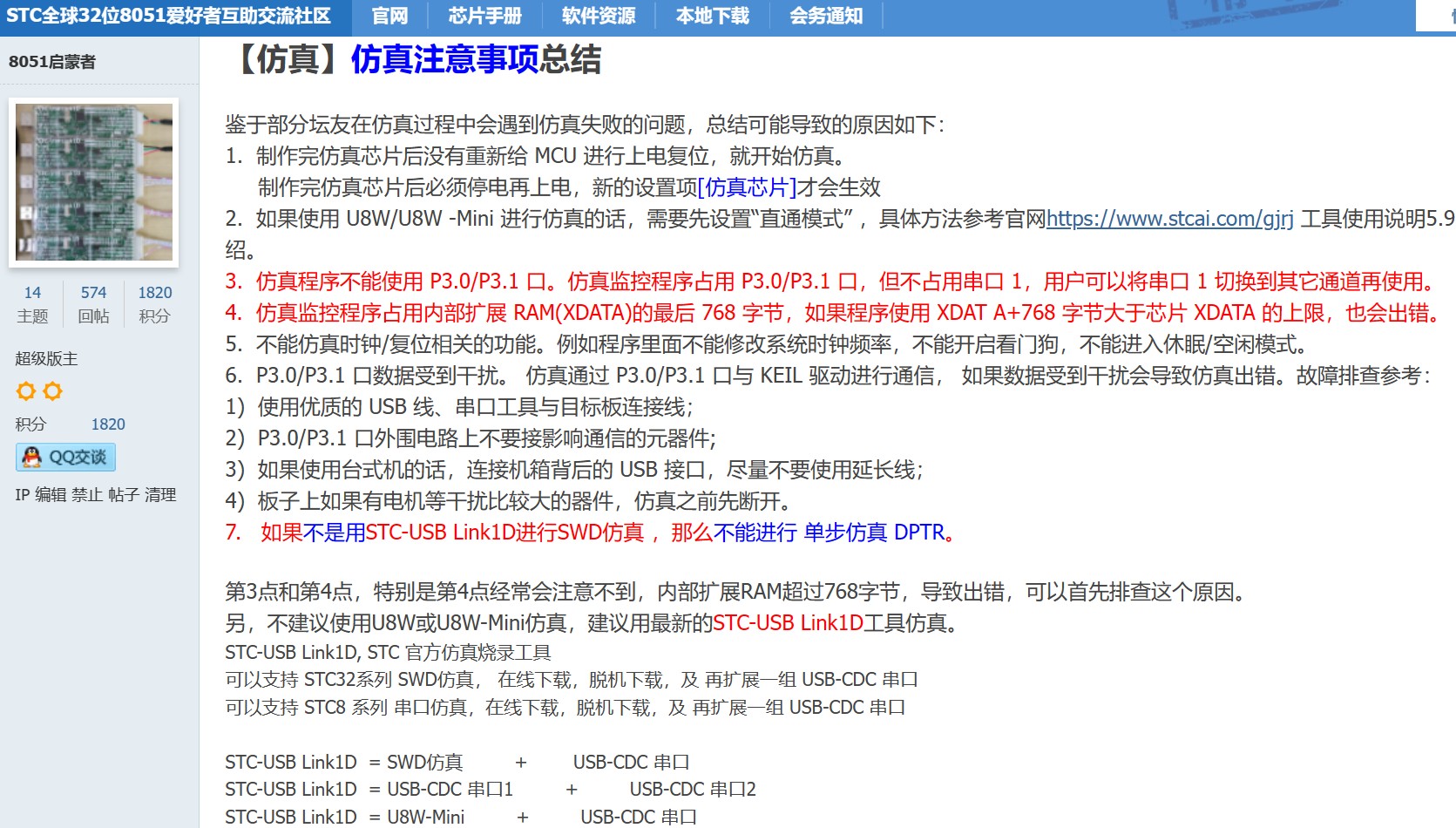Click the circuit board avatar image
This screenshot has height=828, width=1456.
[94, 182]
